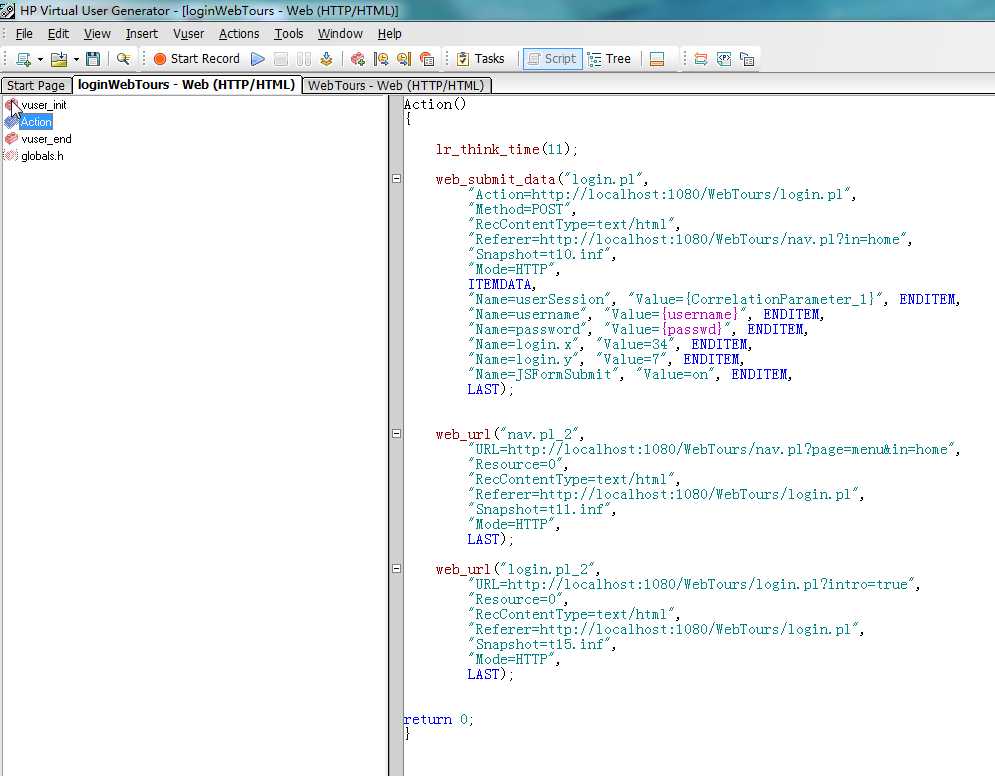This screenshot has height=776, width=995.
Task: Click the compile script icon next to pause
Action: click(x=326, y=59)
